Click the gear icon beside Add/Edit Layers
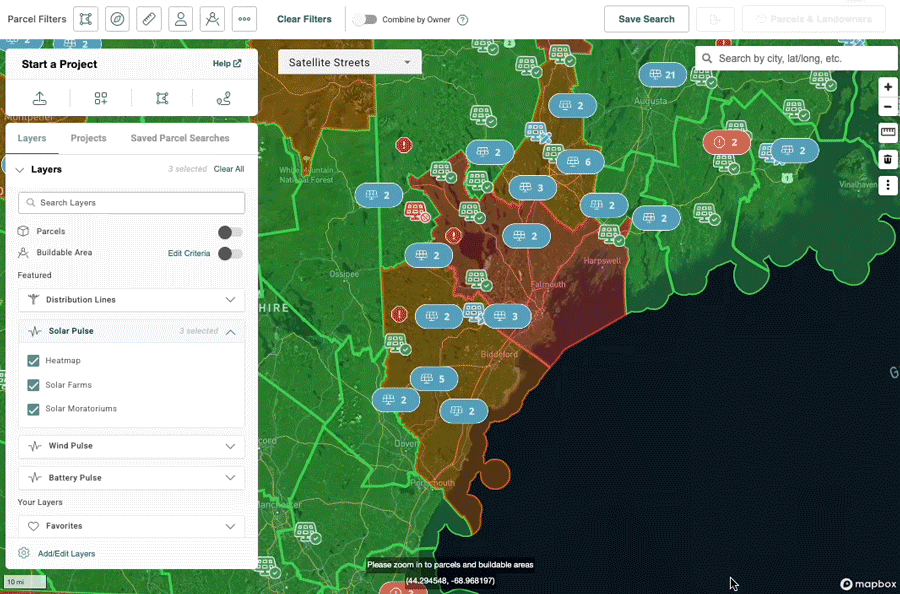This screenshot has width=900, height=594. click(24, 553)
